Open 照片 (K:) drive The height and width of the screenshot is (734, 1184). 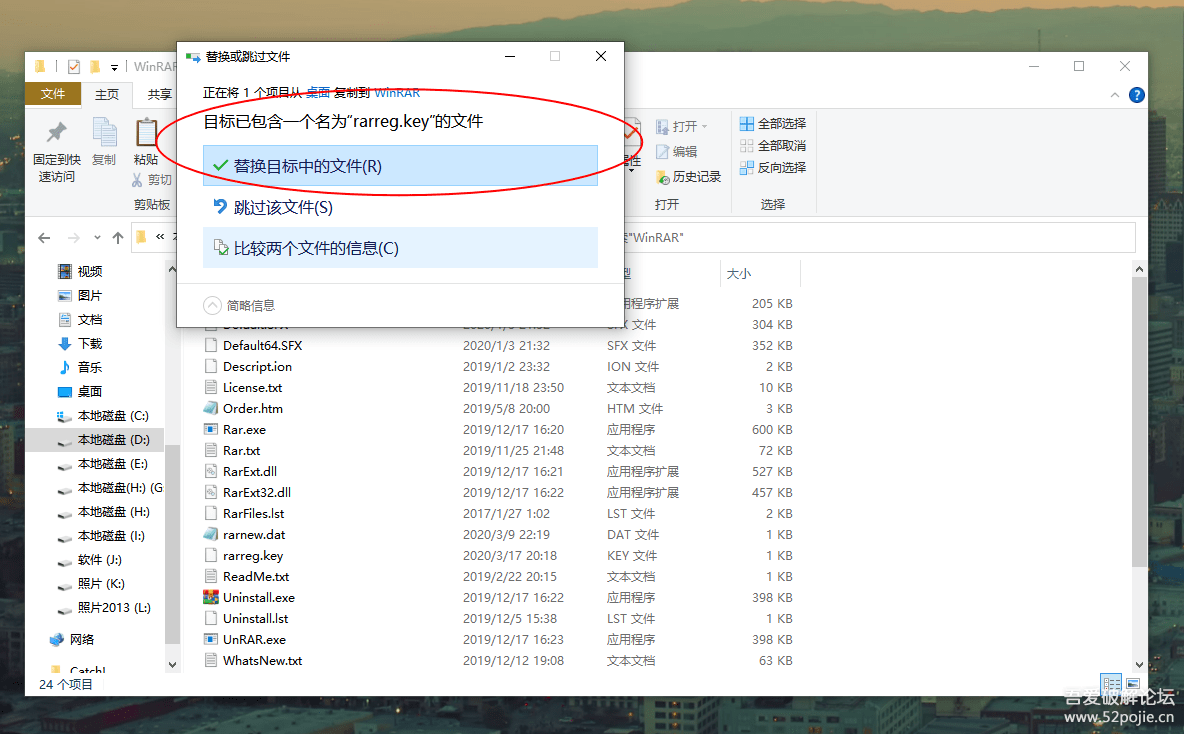pyautogui.click(x=100, y=584)
